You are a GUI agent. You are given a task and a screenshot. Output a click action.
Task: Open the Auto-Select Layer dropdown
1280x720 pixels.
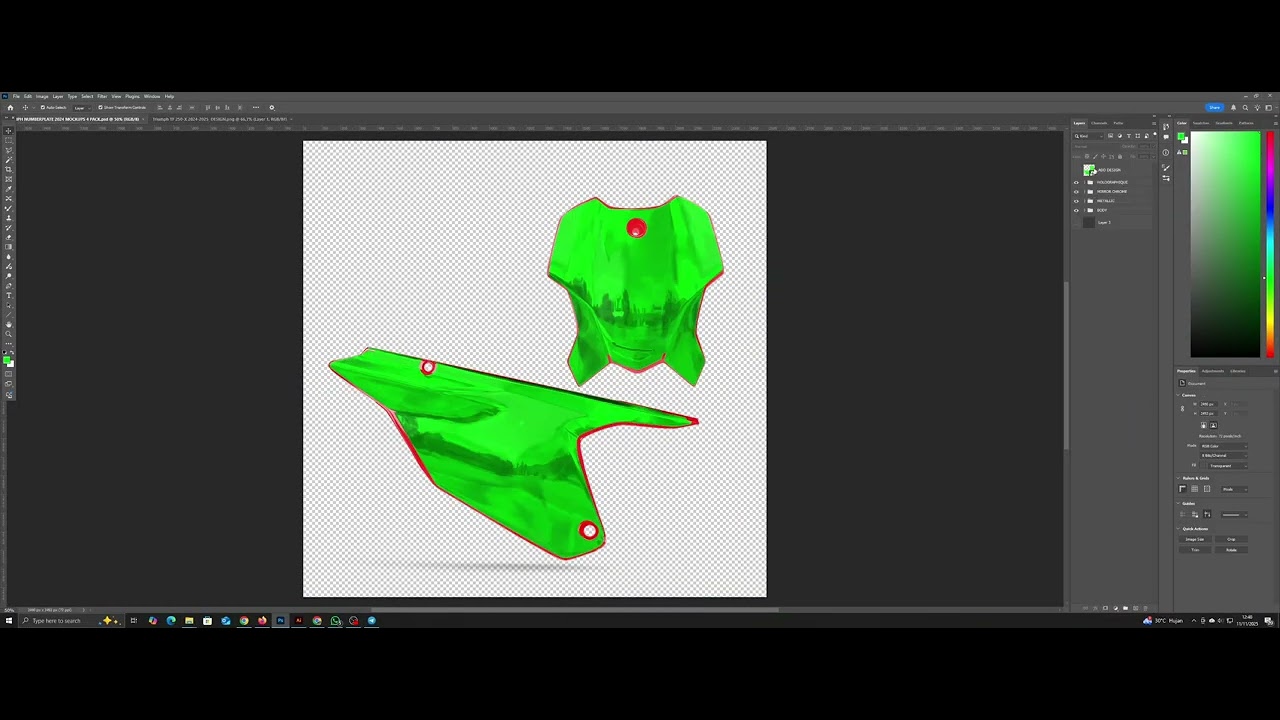83,107
